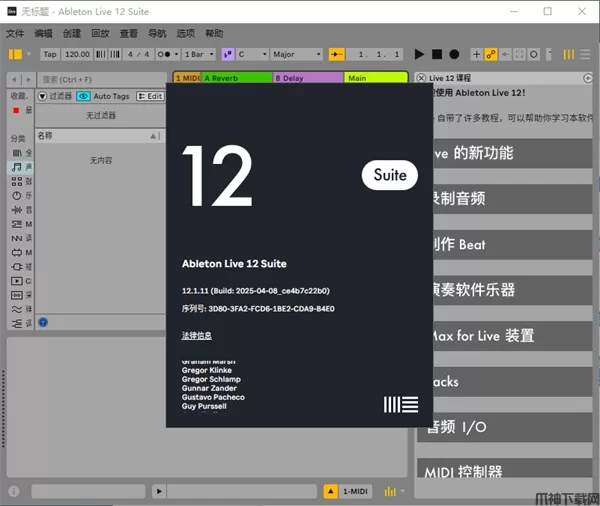The width and height of the screenshot is (600, 506).
Task: Click the Tap tempo button
Action: [x=50, y=54]
